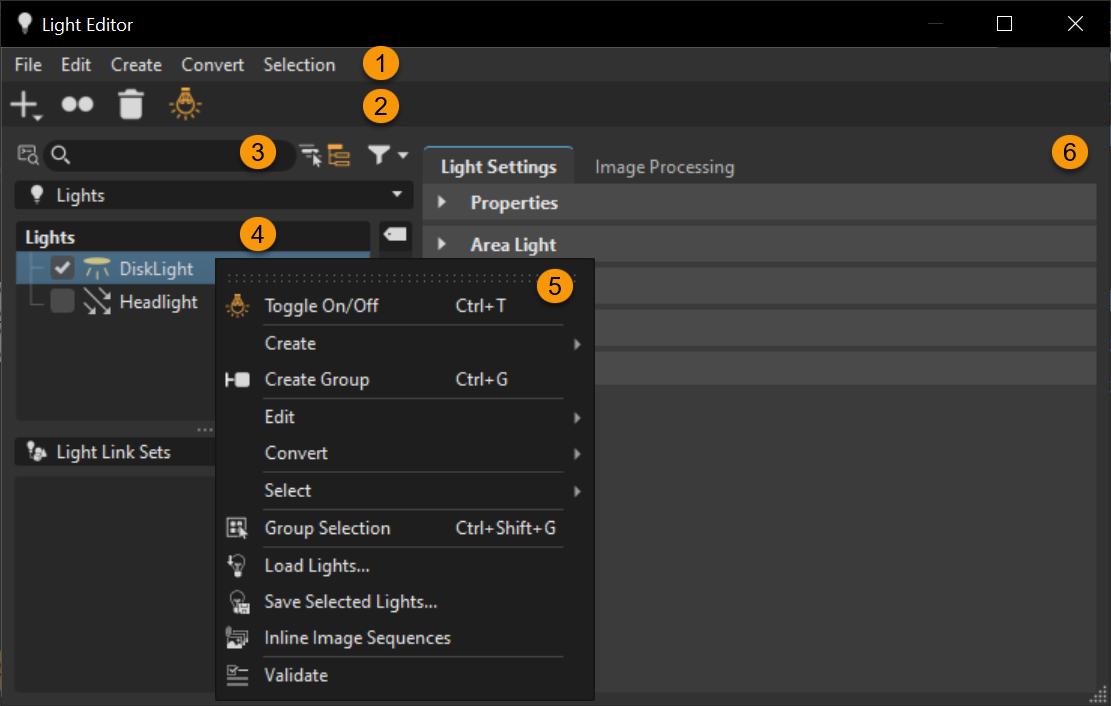Click the light bulb toggle toolbar icon
The image size is (1111, 706).
186,104
